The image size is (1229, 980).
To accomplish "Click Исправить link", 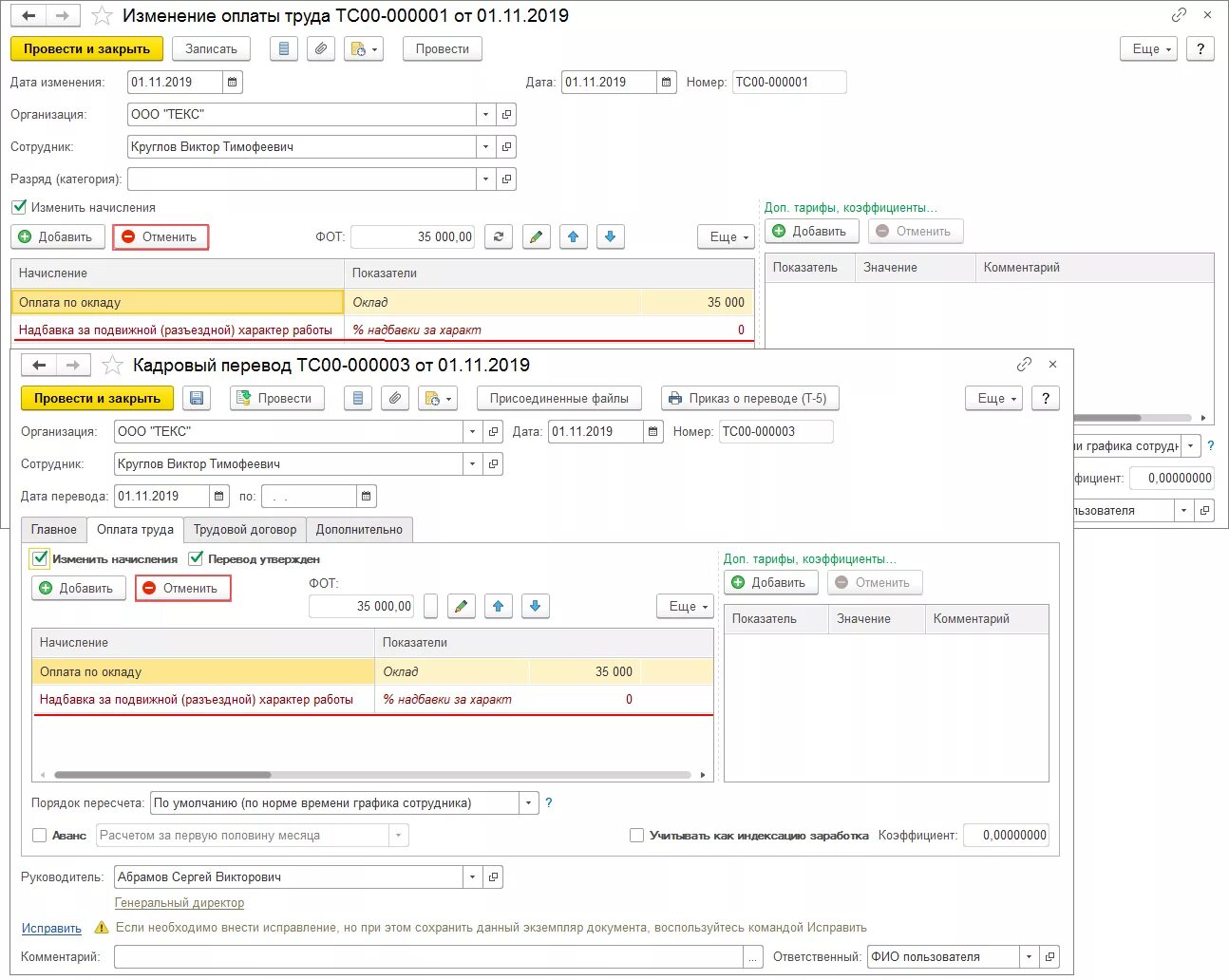I will pos(52,928).
